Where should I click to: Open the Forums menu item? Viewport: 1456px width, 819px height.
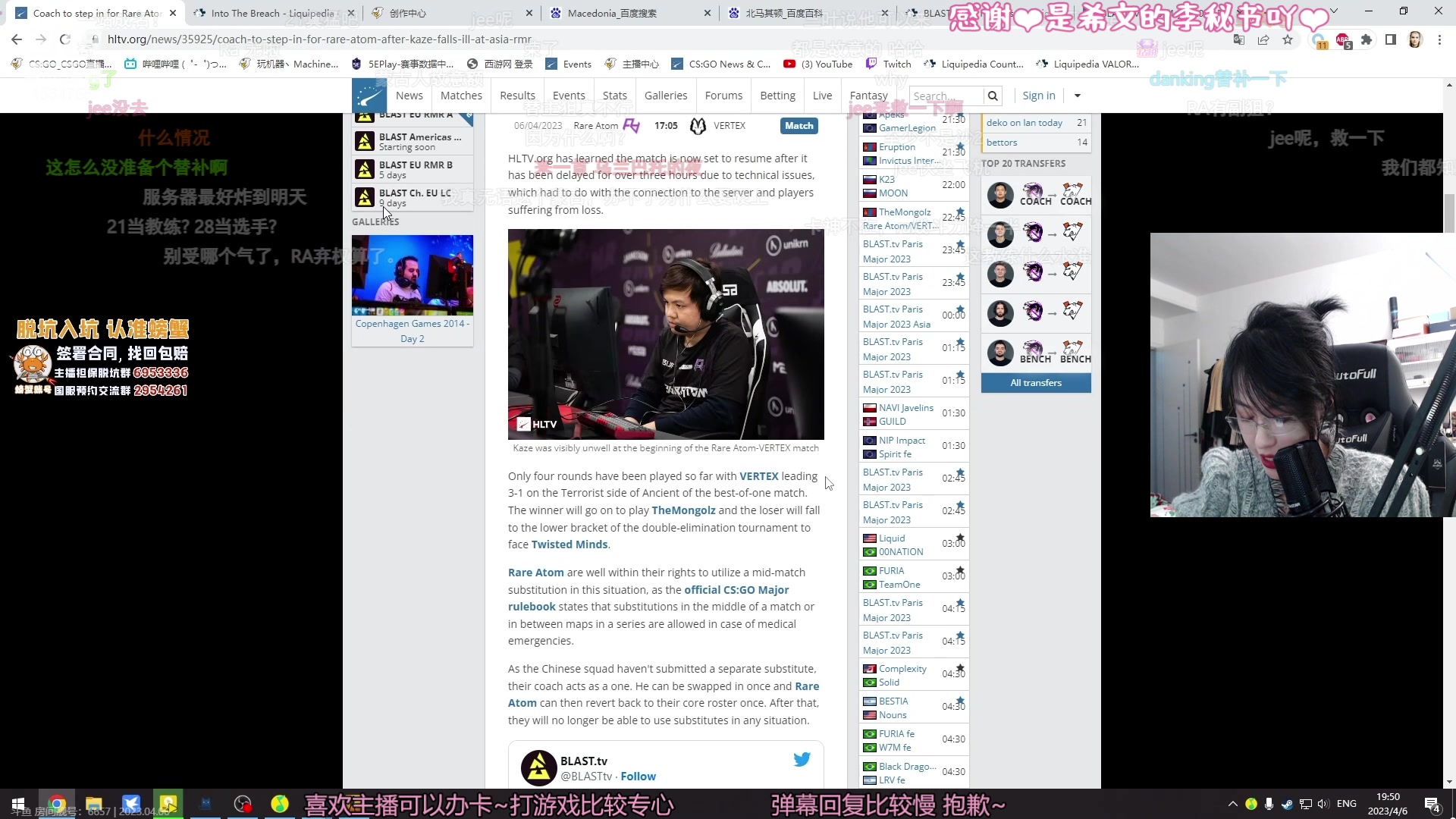point(724,96)
